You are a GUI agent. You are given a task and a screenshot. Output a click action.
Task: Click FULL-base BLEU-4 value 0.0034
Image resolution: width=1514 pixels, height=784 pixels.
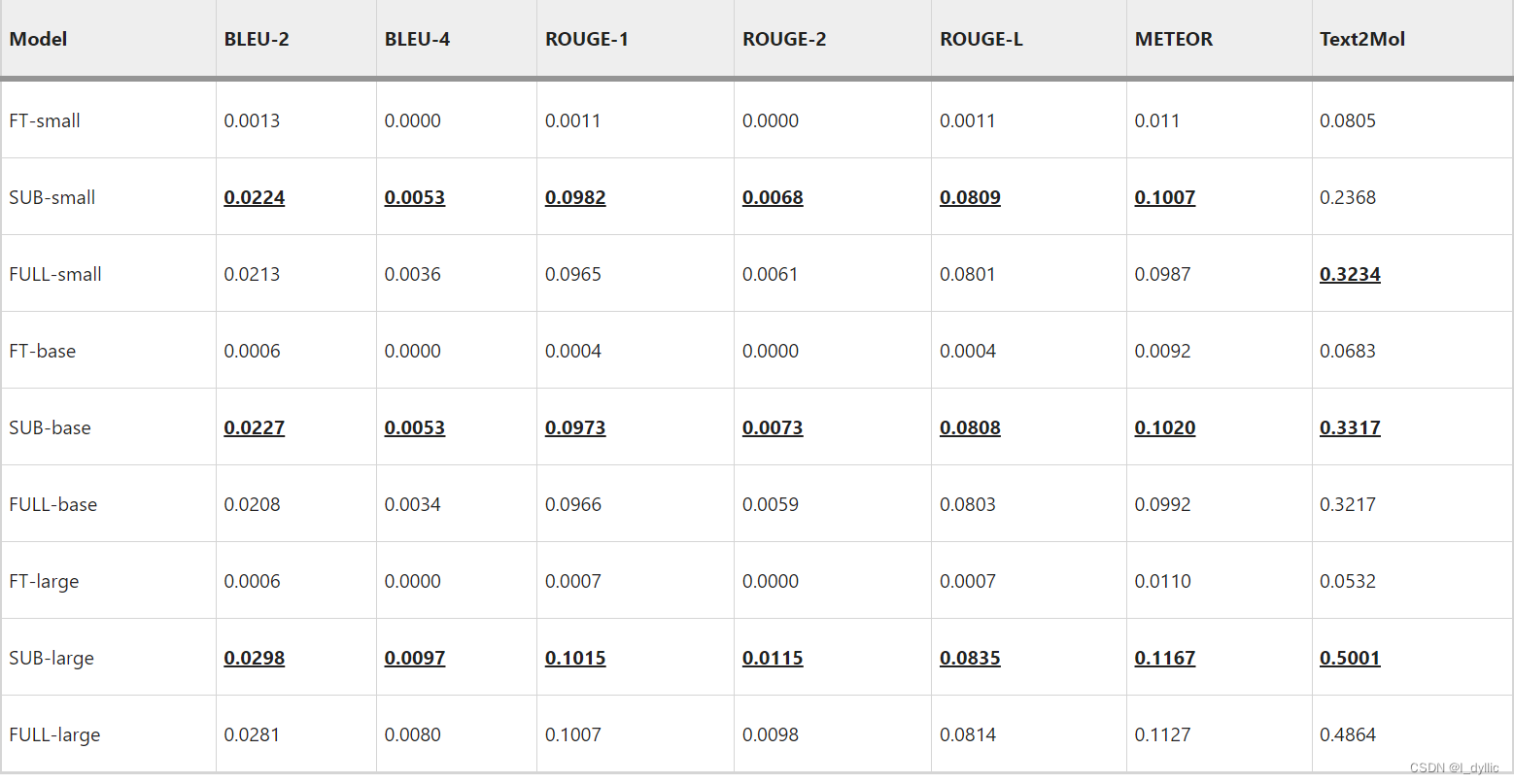(x=413, y=504)
